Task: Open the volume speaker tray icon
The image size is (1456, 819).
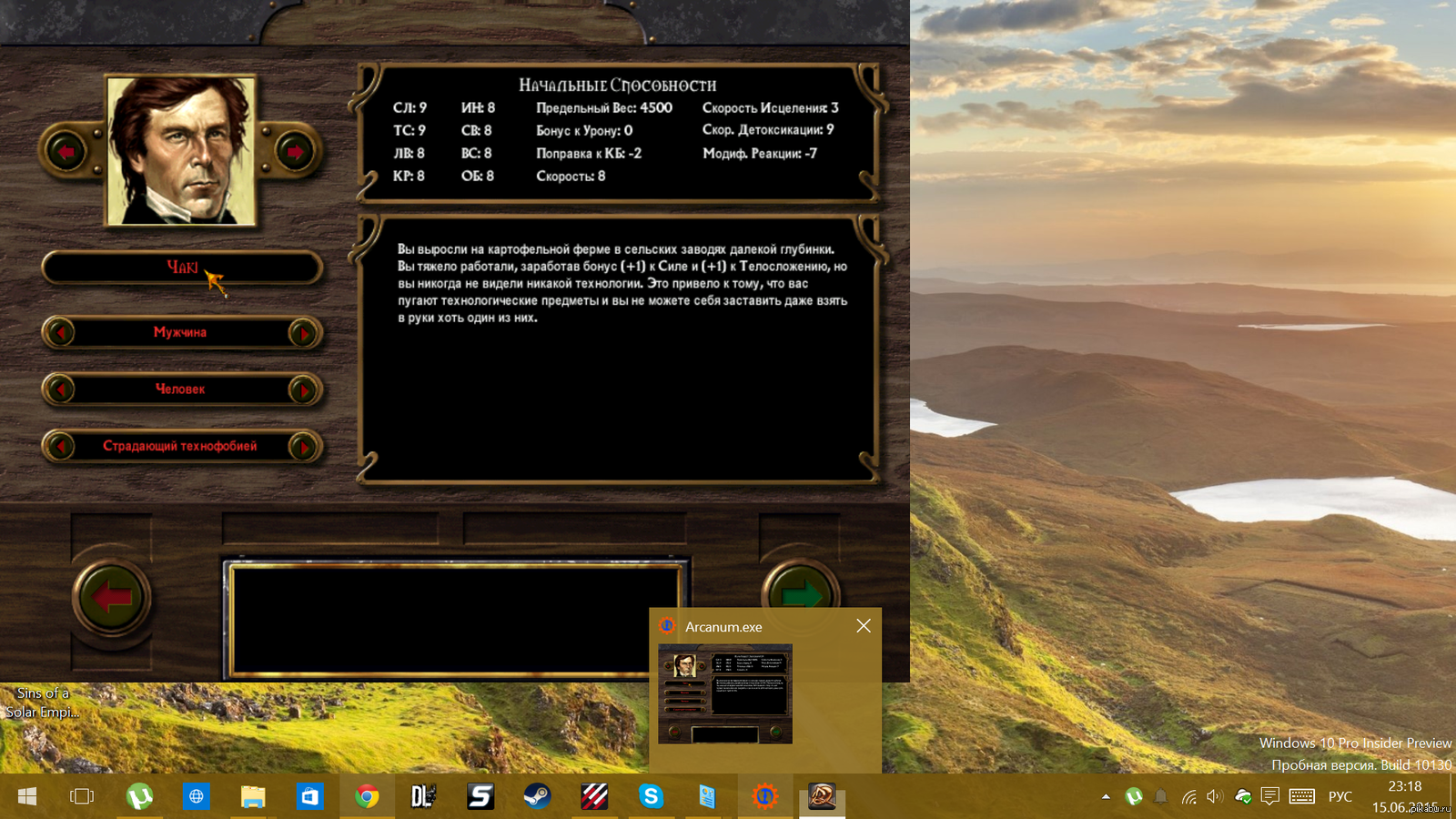Action: point(1215,796)
